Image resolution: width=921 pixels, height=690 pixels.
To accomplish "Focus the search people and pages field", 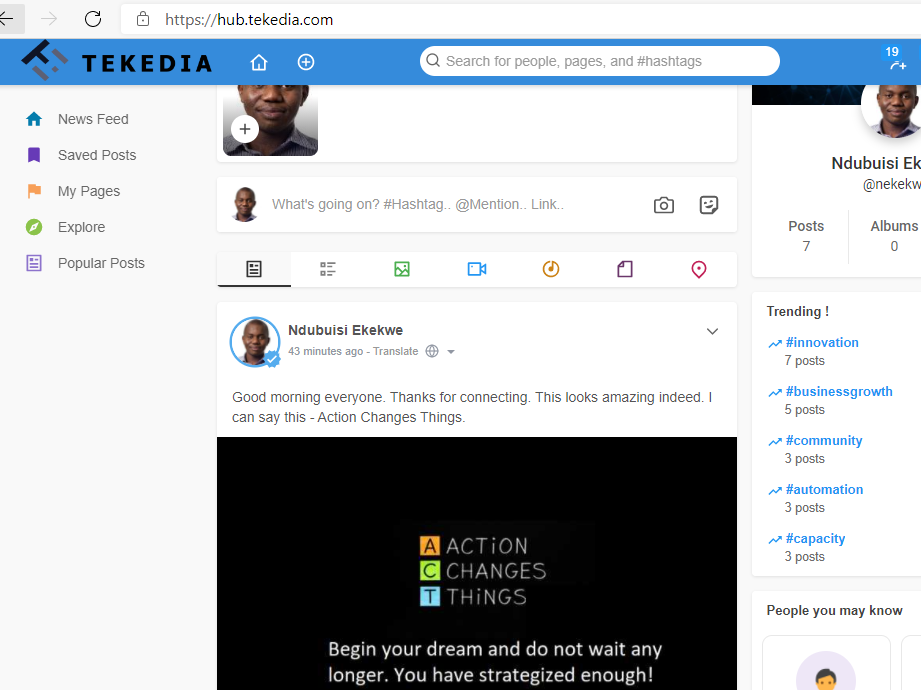I will pos(600,61).
